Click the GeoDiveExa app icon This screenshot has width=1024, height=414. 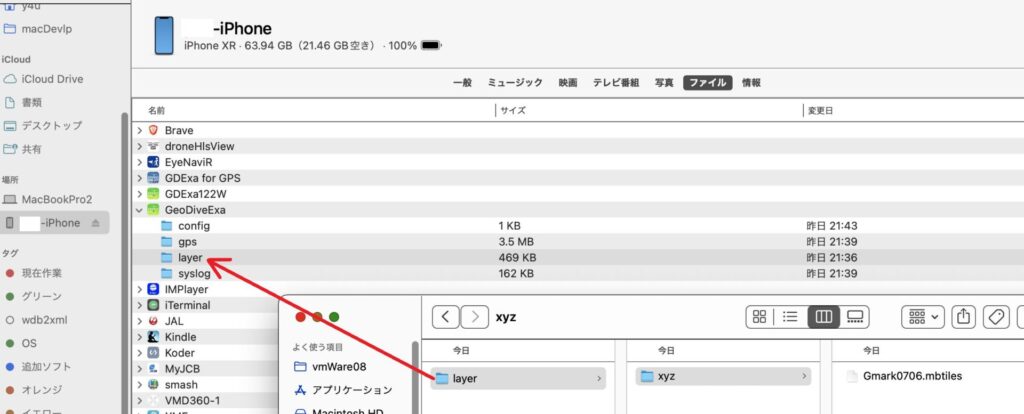[x=153, y=210]
